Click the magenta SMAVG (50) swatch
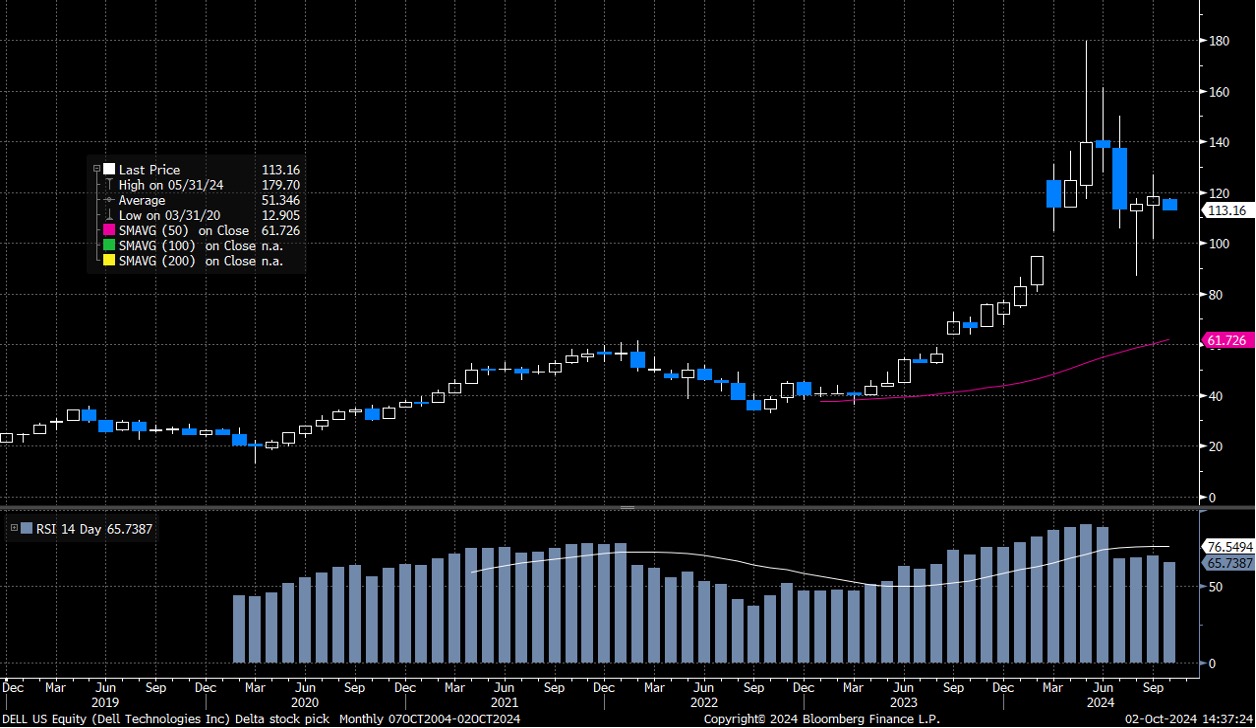This screenshot has width=1256, height=728. pyautogui.click(x=109, y=231)
